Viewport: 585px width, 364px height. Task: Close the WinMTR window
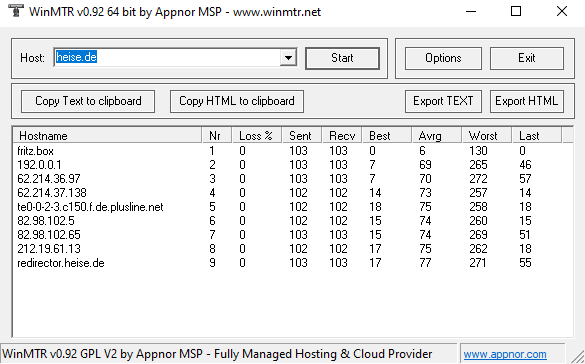click(x=561, y=11)
